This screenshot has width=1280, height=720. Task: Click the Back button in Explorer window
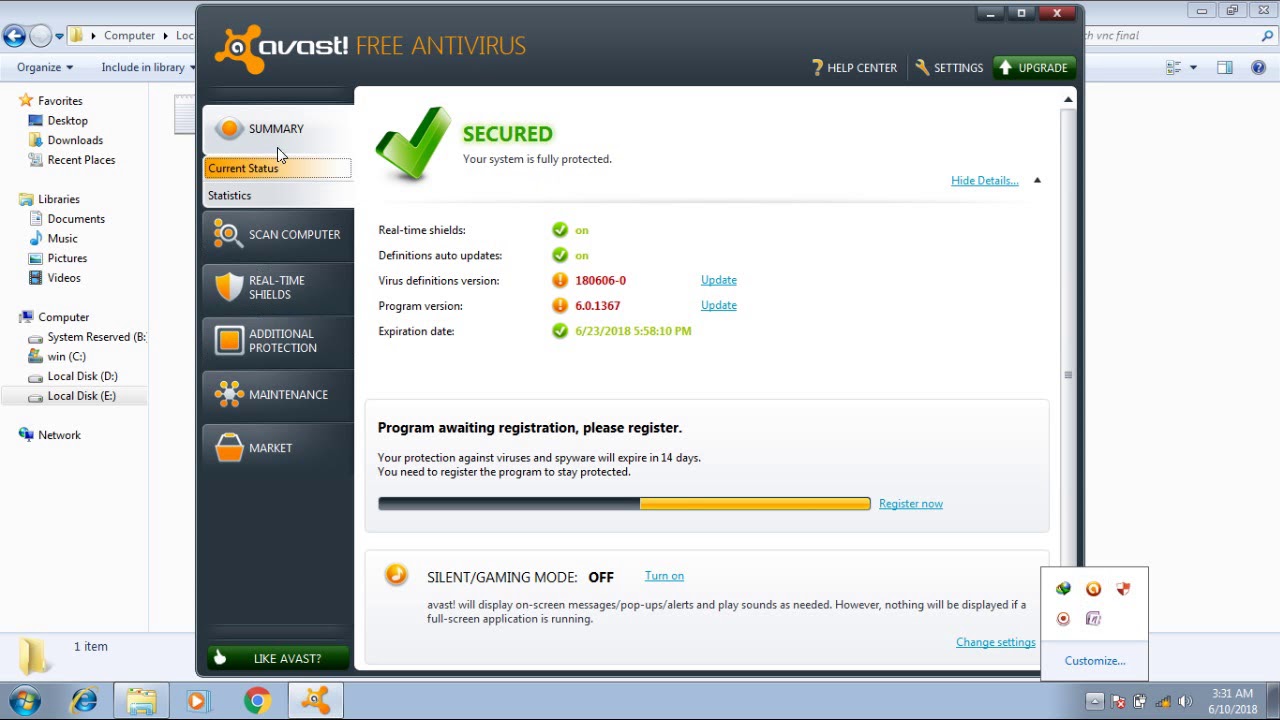(14, 36)
